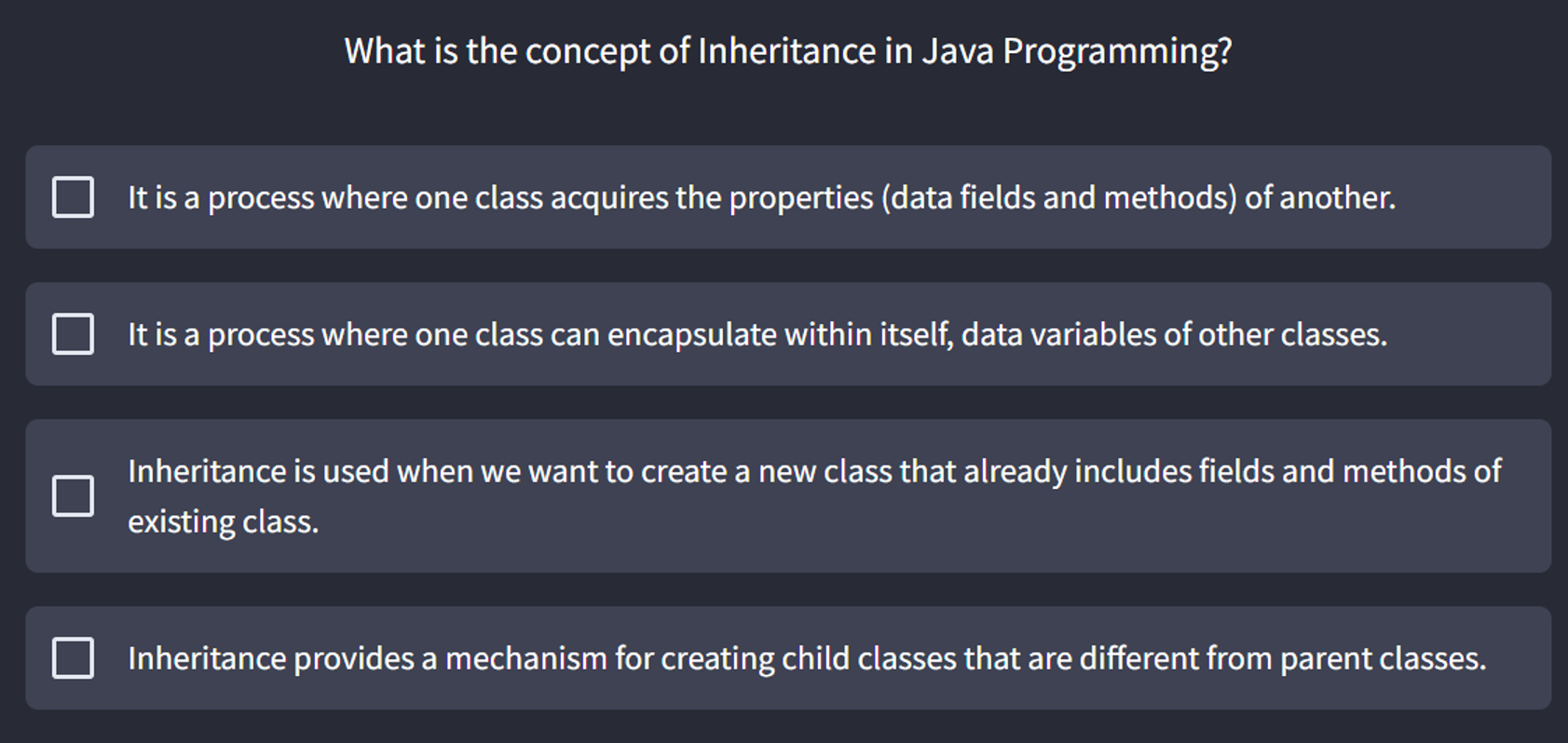Screen dimensions: 1568x743
Task: Enable the checkbox for the third answer choice
Action: click(73, 496)
